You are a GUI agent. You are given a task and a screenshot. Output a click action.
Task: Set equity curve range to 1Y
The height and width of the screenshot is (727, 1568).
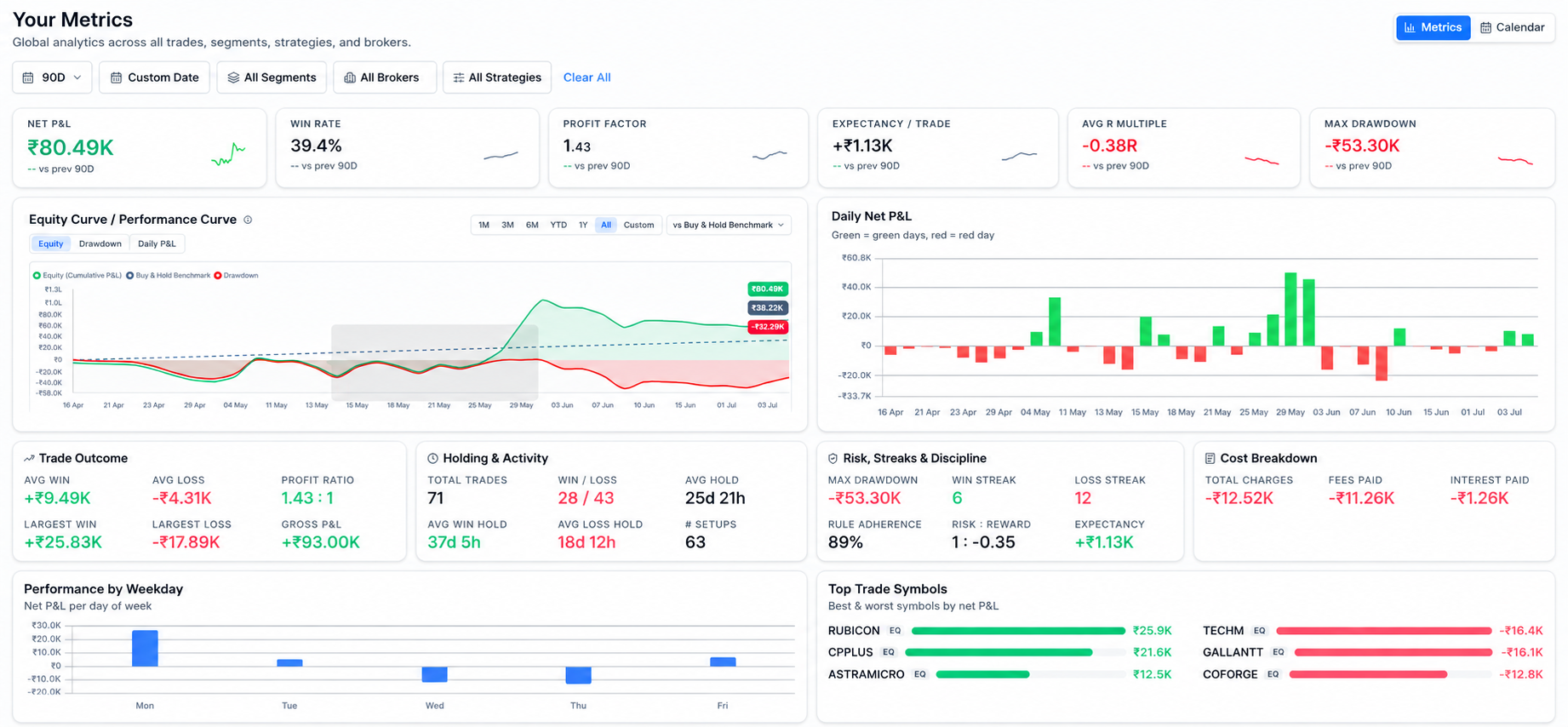pos(583,225)
